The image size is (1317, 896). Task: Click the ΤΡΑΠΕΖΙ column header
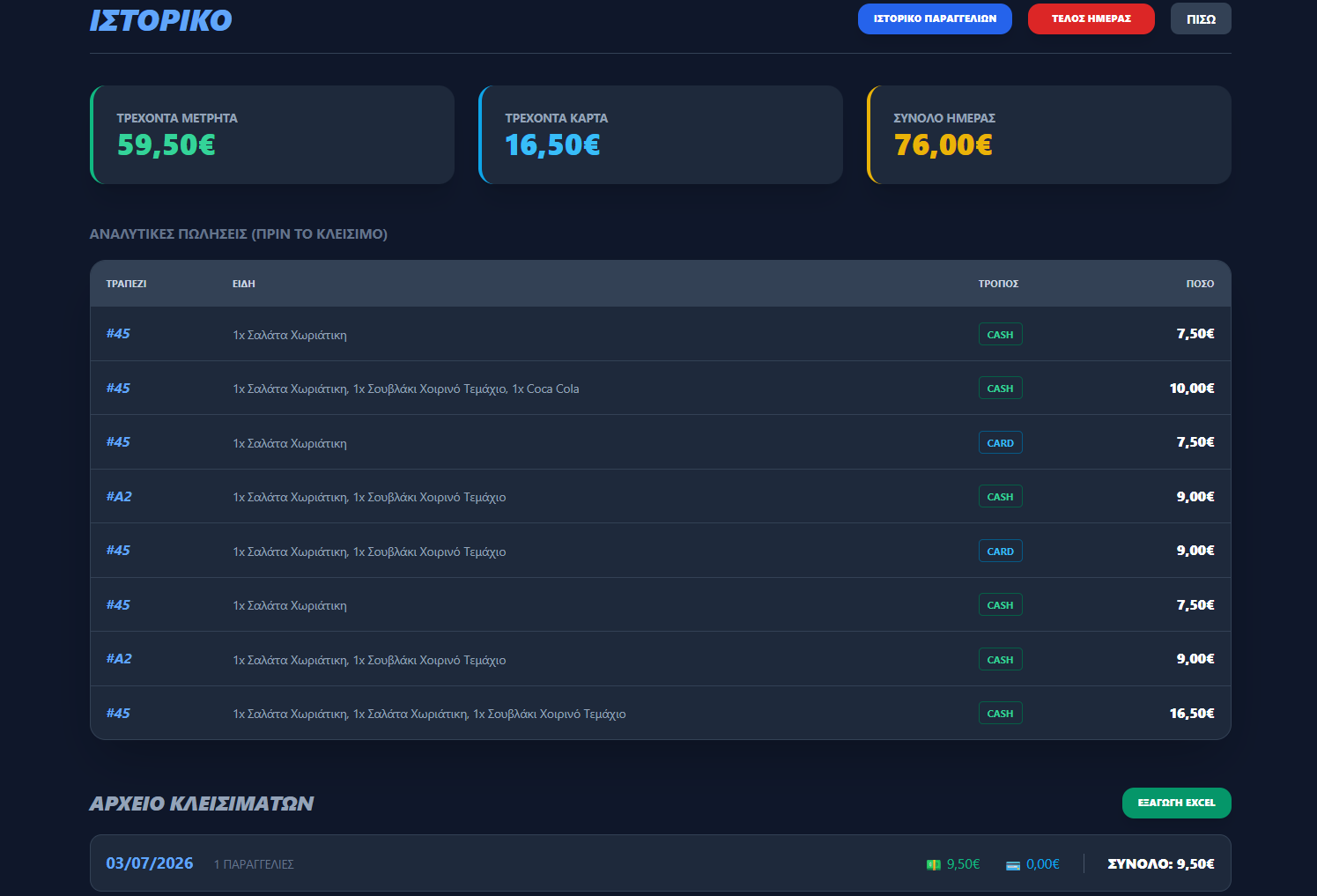tap(126, 284)
